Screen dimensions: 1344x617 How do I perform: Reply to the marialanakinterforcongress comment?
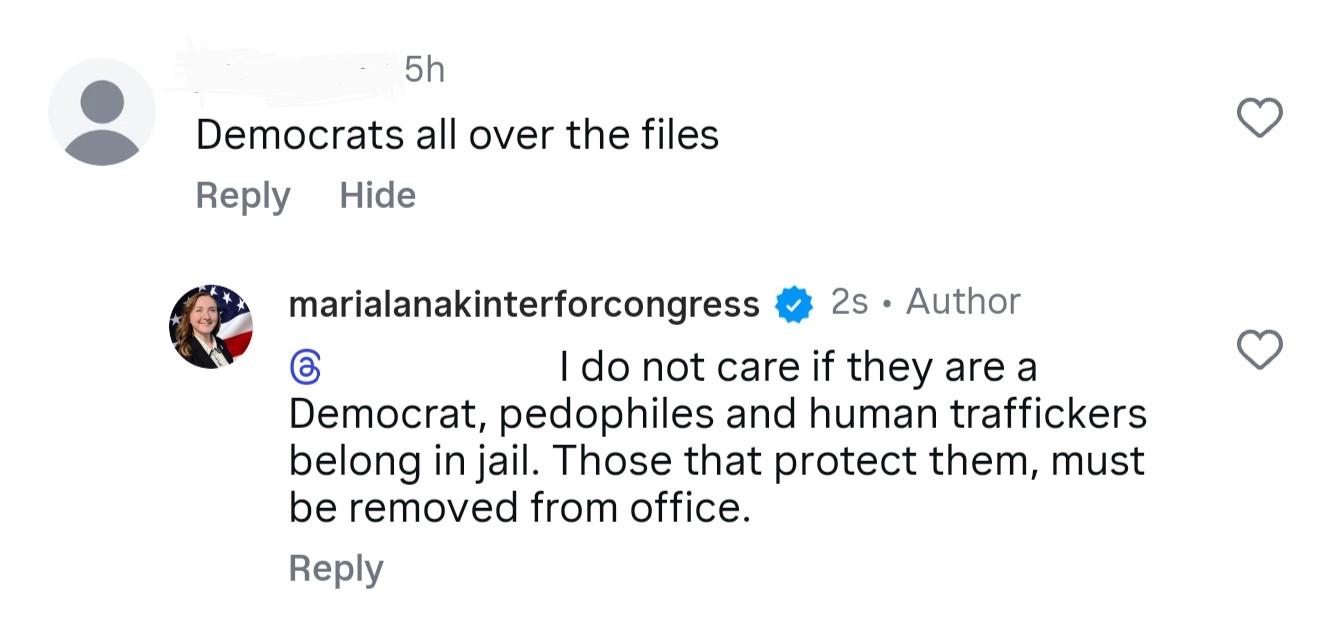(x=335, y=569)
